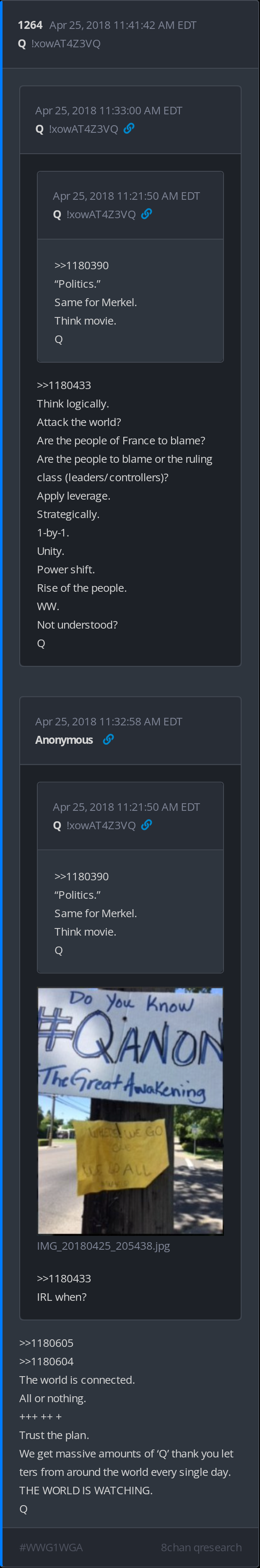
Task: Click the Anonymous poster name
Action: [64, 740]
